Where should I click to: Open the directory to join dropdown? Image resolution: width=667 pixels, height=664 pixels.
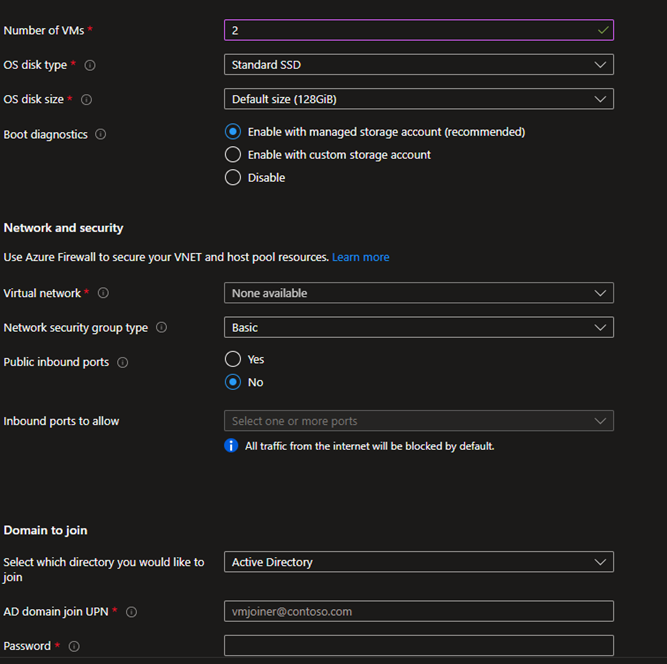418,562
